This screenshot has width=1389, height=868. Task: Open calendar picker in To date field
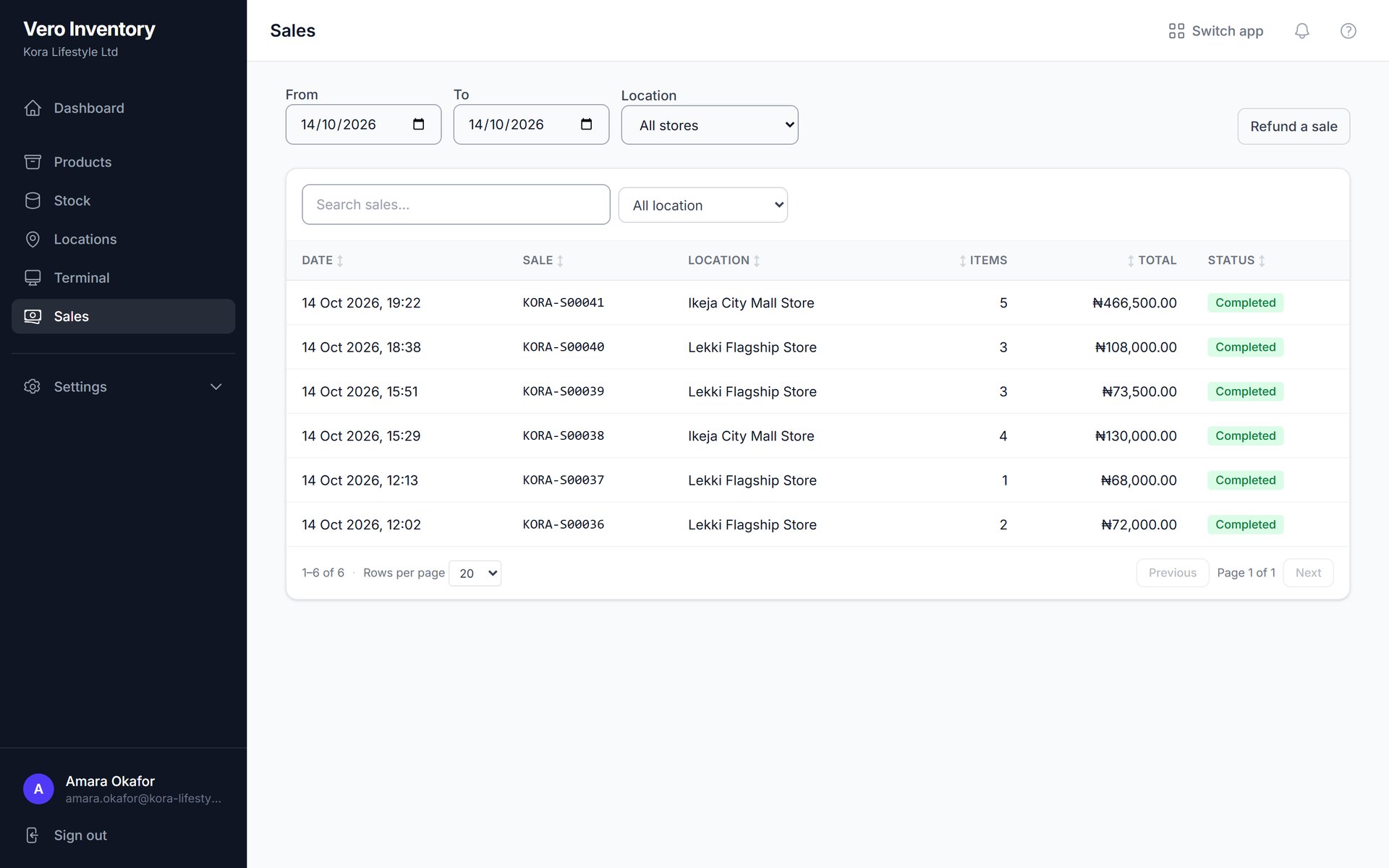pyautogui.click(x=586, y=124)
